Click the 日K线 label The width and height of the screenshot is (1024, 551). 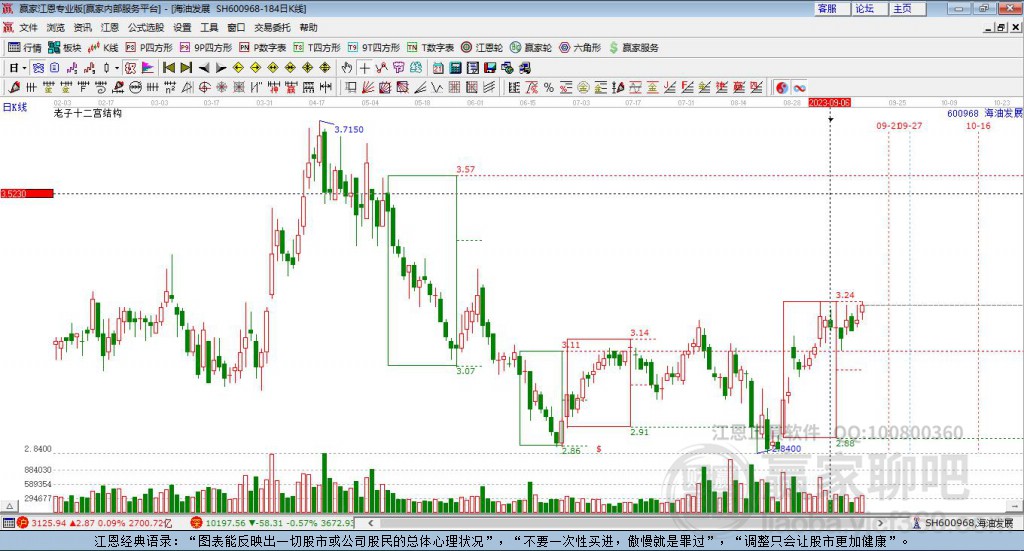coord(14,107)
